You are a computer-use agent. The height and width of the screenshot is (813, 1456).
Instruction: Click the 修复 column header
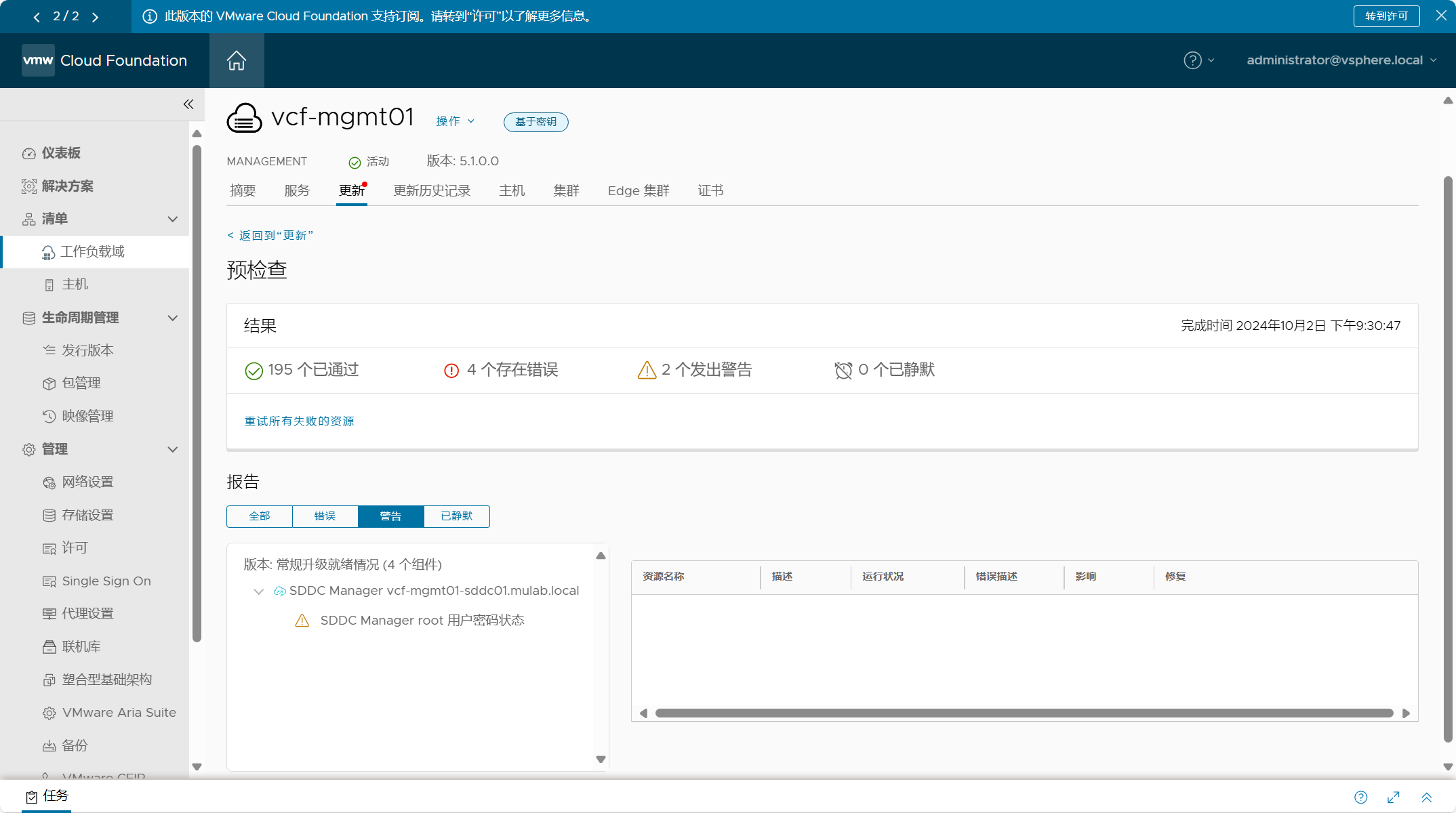click(x=1175, y=577)
